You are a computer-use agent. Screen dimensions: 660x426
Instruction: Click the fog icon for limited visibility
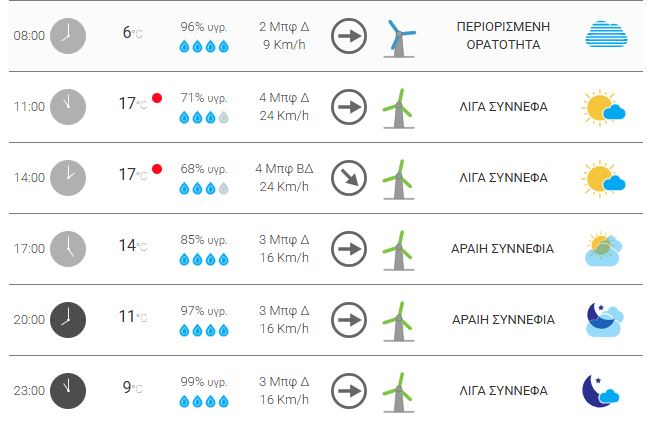(x=606, y=35)
